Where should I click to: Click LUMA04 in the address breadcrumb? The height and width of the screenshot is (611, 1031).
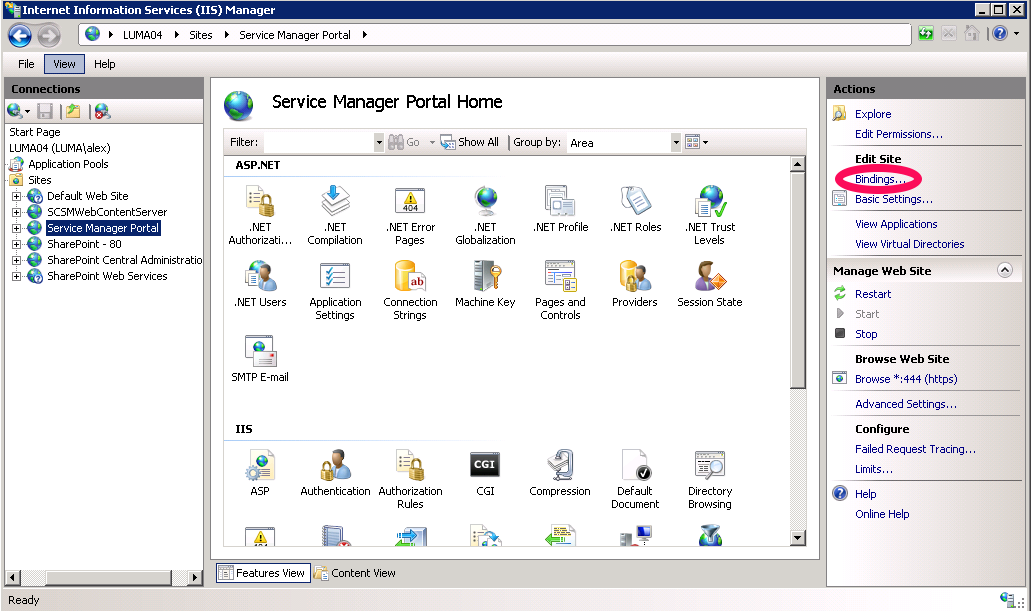[x=143, y=35]
